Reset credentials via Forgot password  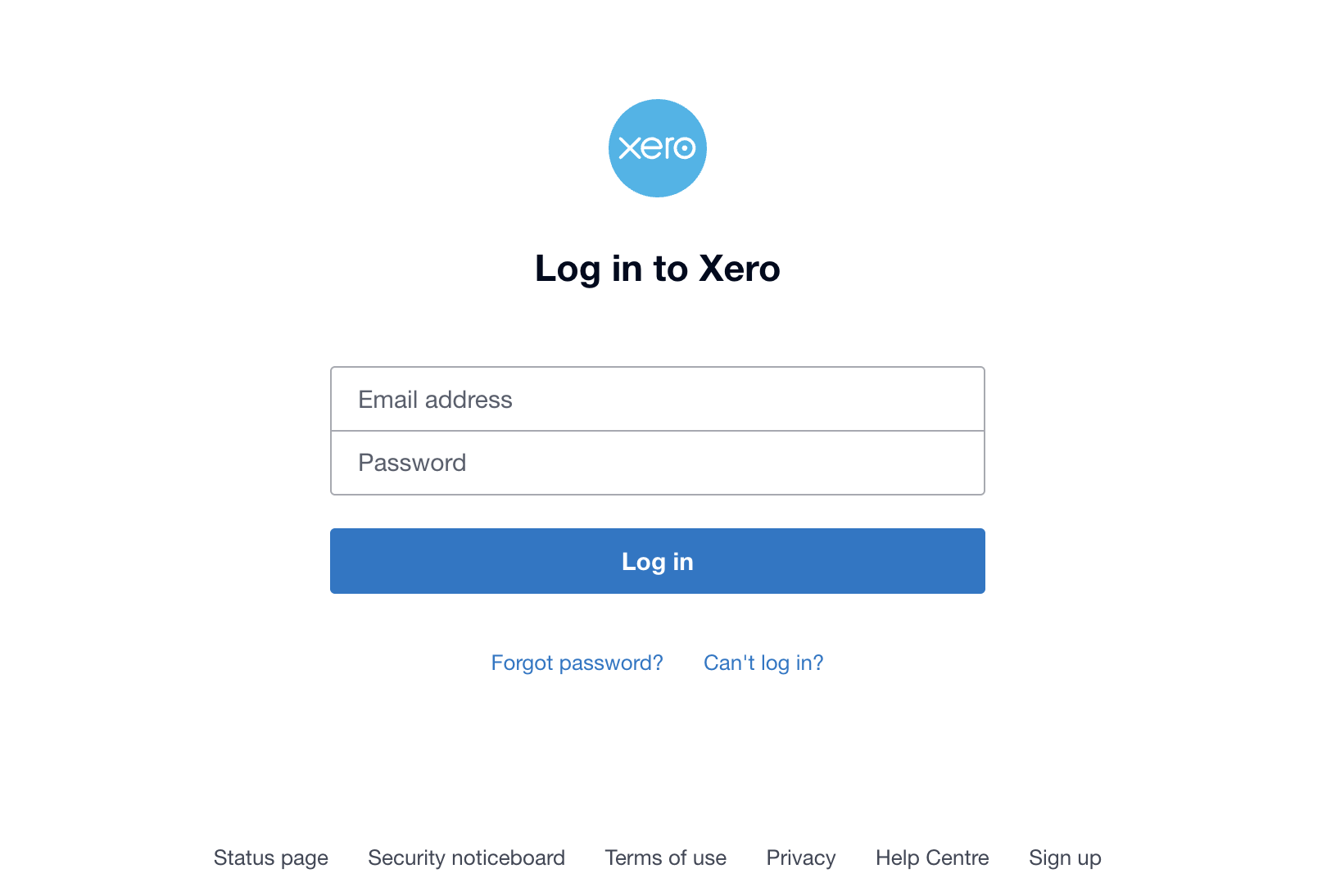pyautogui.click(x=577, y=663)
